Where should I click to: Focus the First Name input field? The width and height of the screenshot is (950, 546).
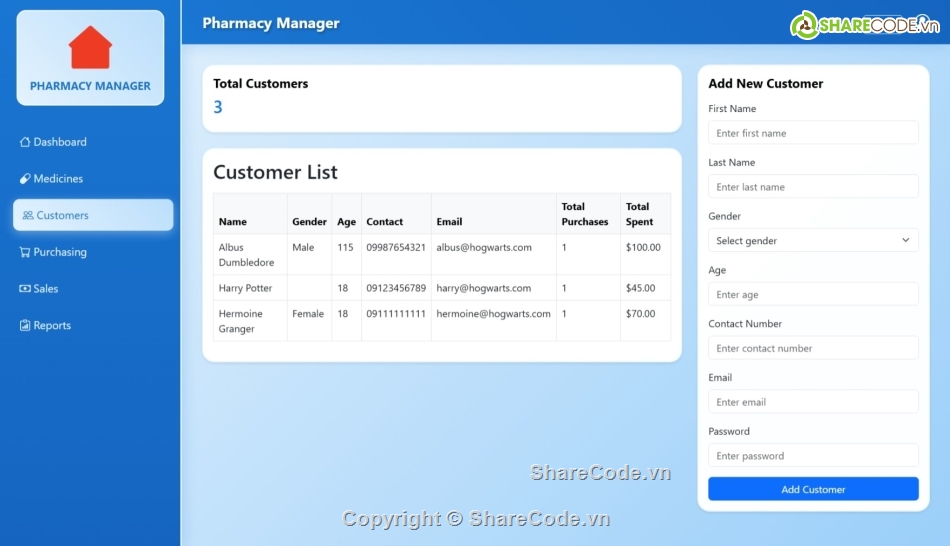[x=813, y=133]
